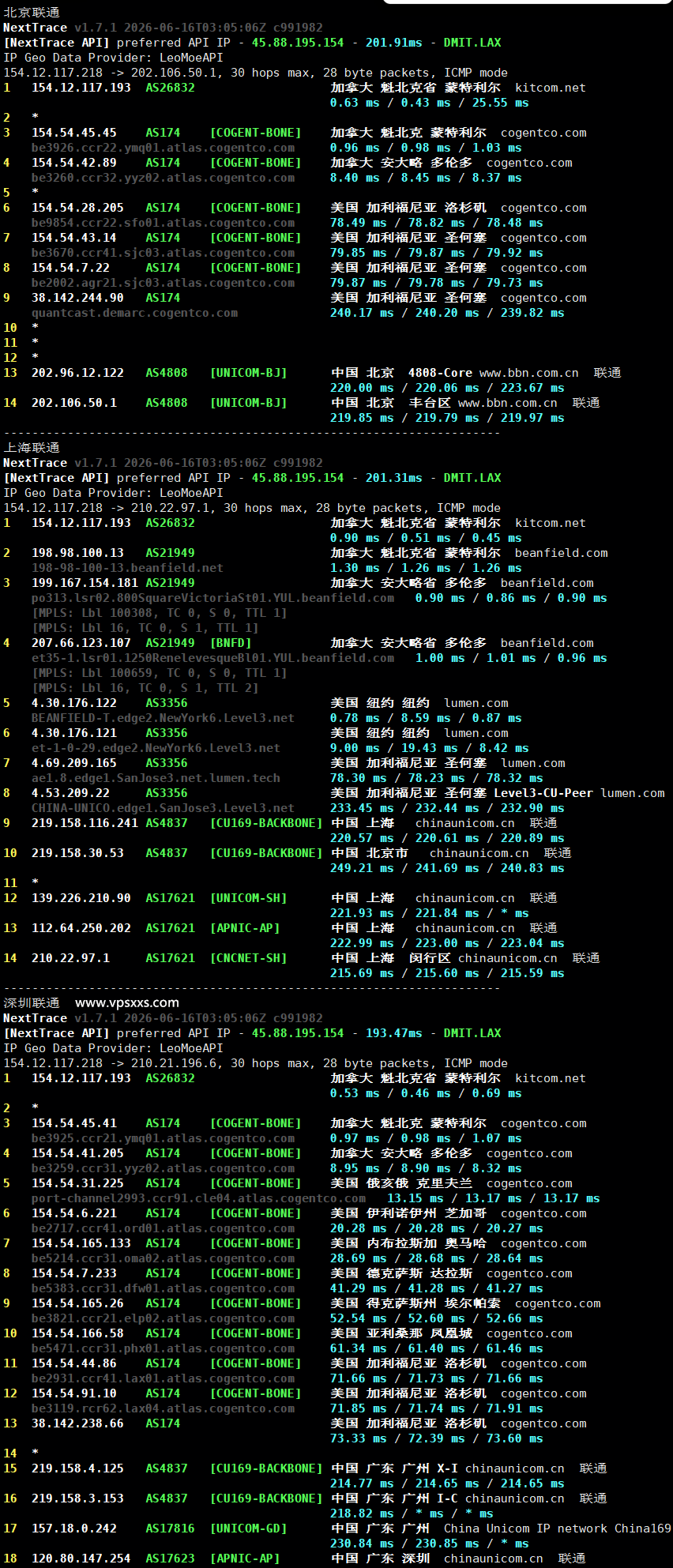Click hop IP 202.96.12.122

[77, 373]
